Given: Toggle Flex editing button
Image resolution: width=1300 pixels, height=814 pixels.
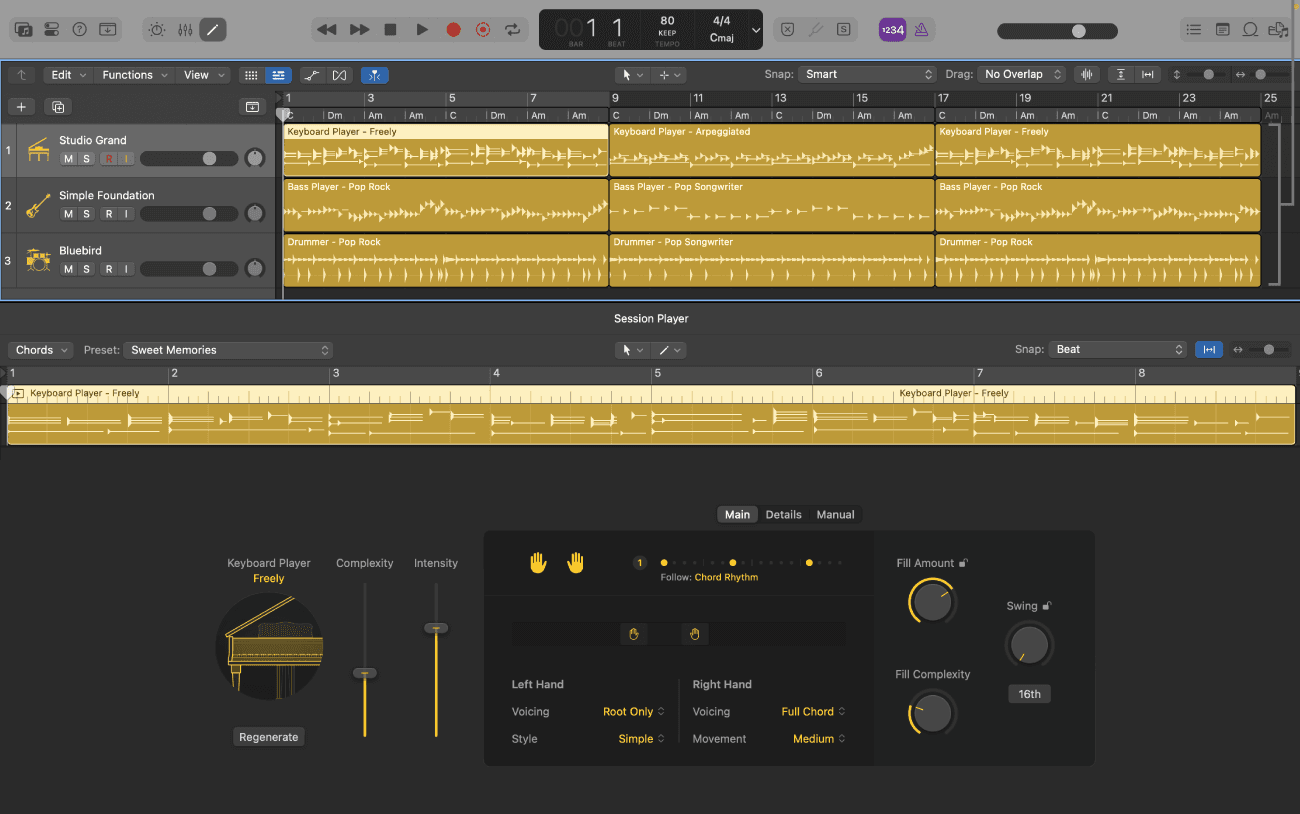Looking at the screenshot, I should [x=339, y=75].
